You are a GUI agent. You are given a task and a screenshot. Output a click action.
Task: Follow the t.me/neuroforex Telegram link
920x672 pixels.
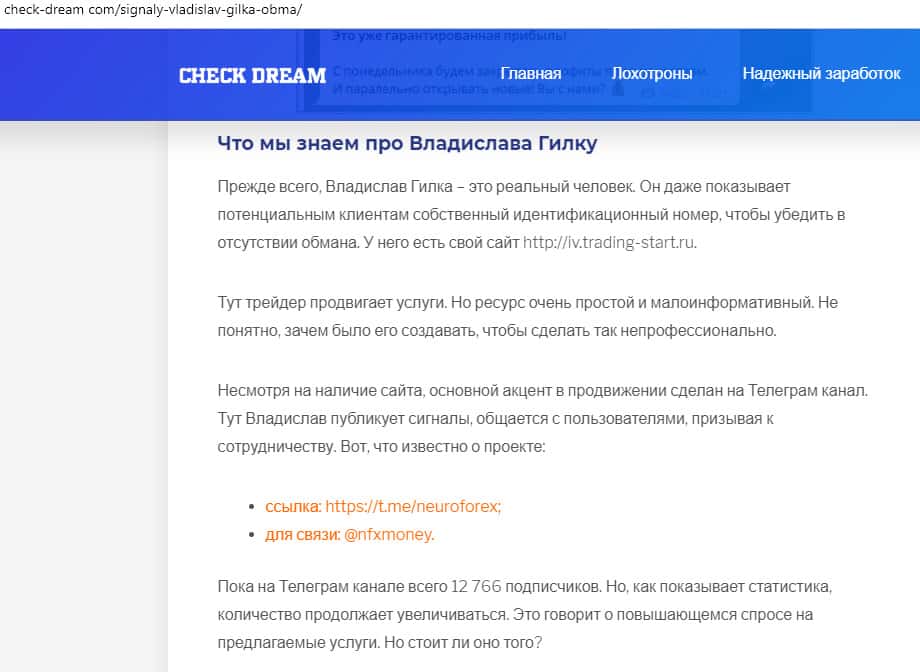413,506
